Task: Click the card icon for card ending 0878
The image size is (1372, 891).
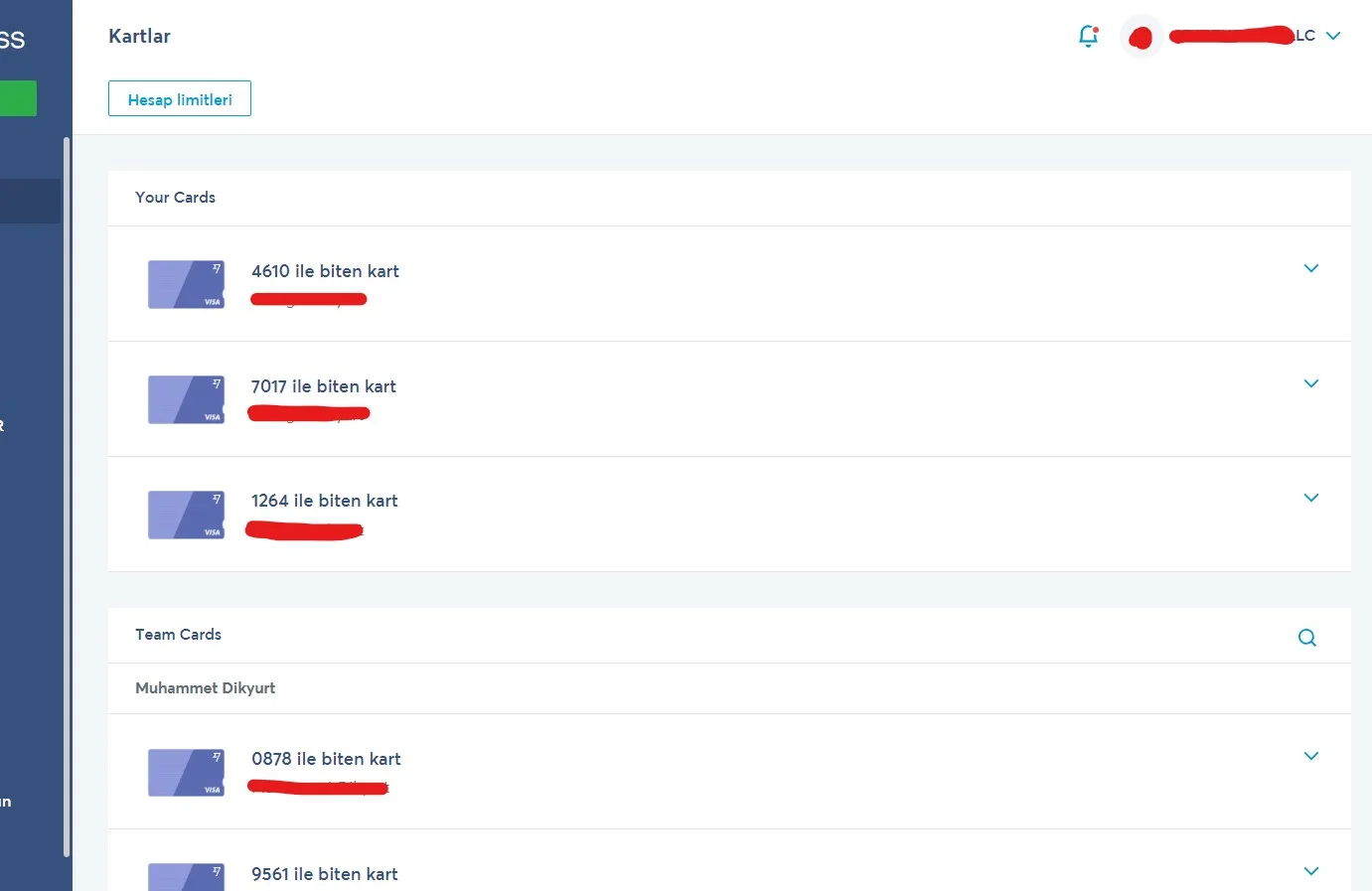Action: point(186,773)
